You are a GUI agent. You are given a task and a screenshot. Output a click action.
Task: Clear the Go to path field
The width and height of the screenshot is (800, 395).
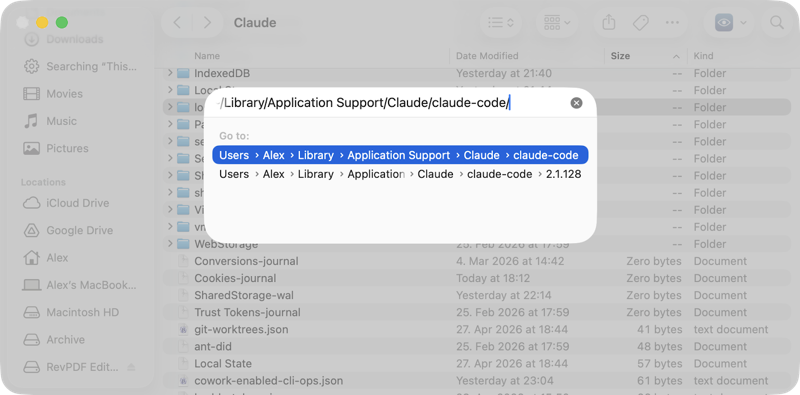576,103
